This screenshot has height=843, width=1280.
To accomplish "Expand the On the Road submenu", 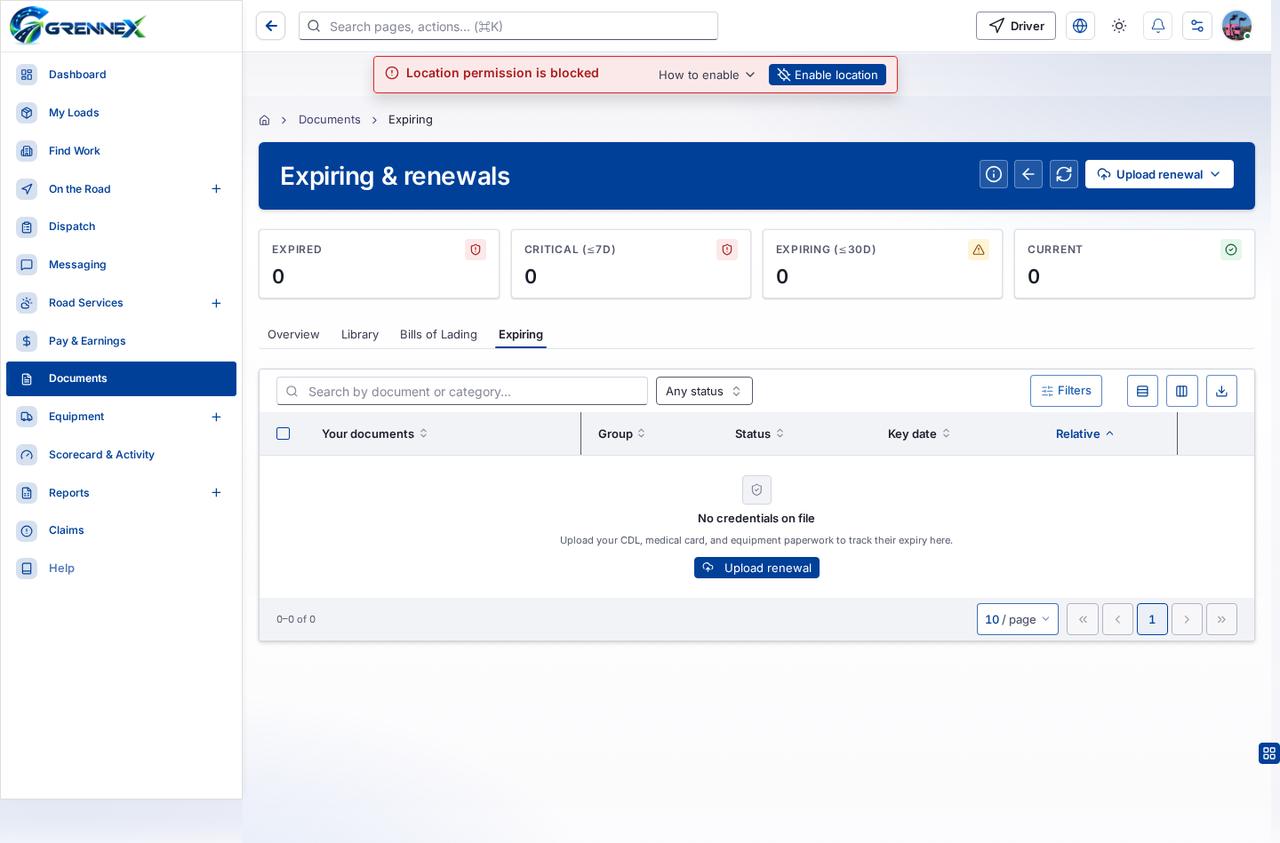I will (216, 189).
